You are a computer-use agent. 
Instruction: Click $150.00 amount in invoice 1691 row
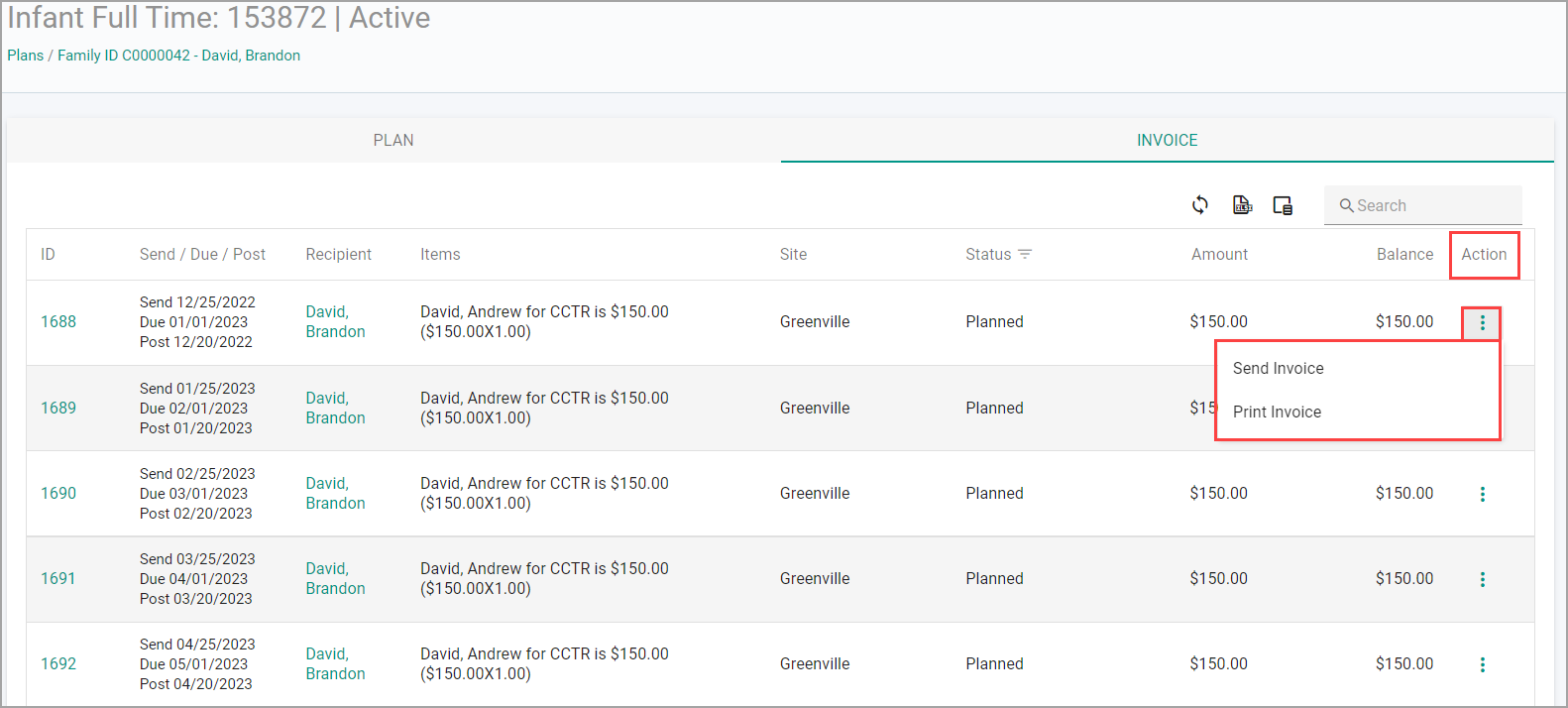coord(1219,578)
